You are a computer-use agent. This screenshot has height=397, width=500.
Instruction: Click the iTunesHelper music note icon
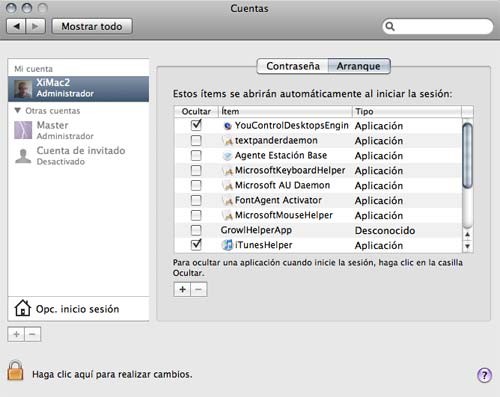pos(227,245)
